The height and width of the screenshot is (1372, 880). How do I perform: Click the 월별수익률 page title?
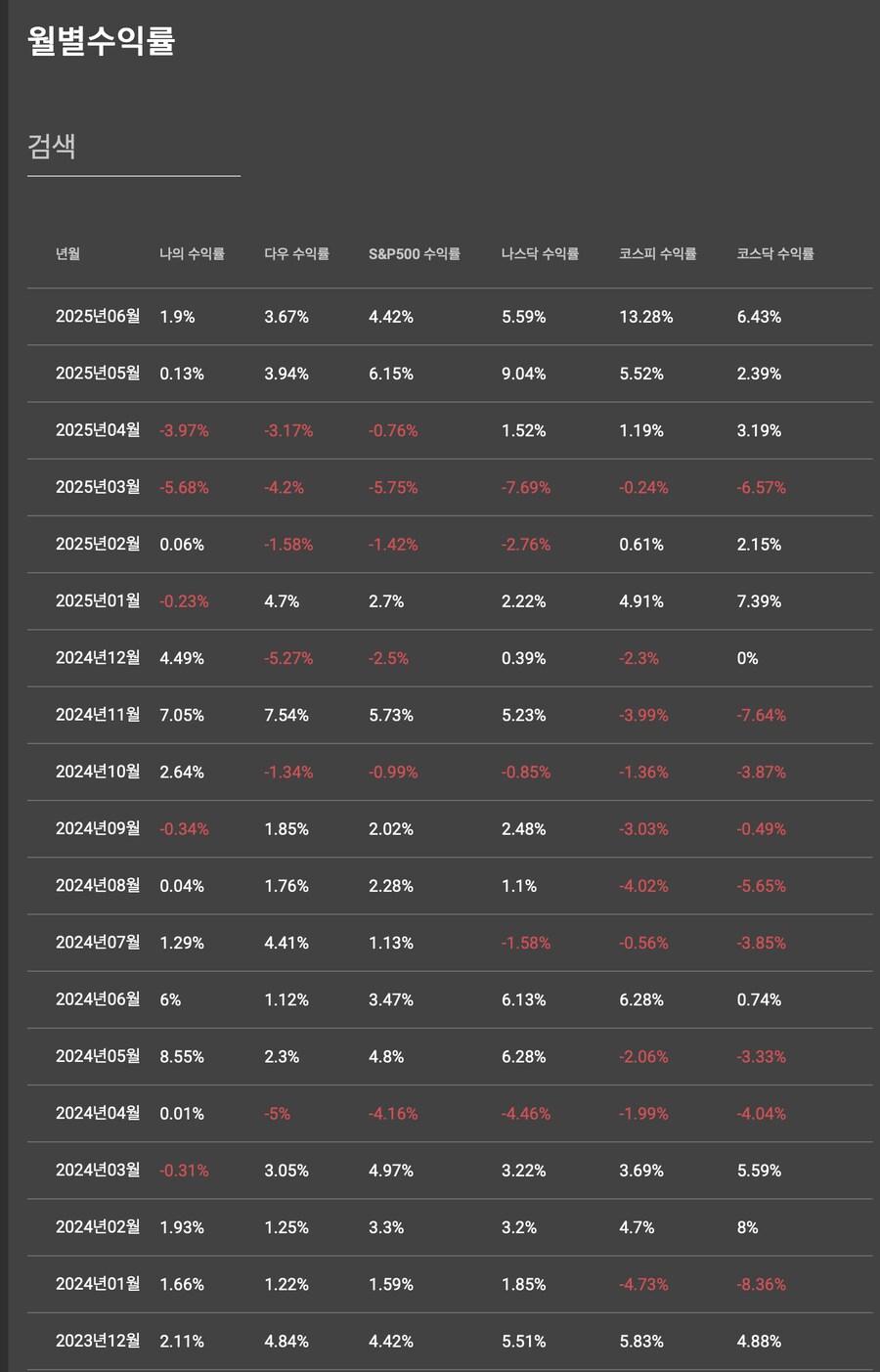coord(101,41)
